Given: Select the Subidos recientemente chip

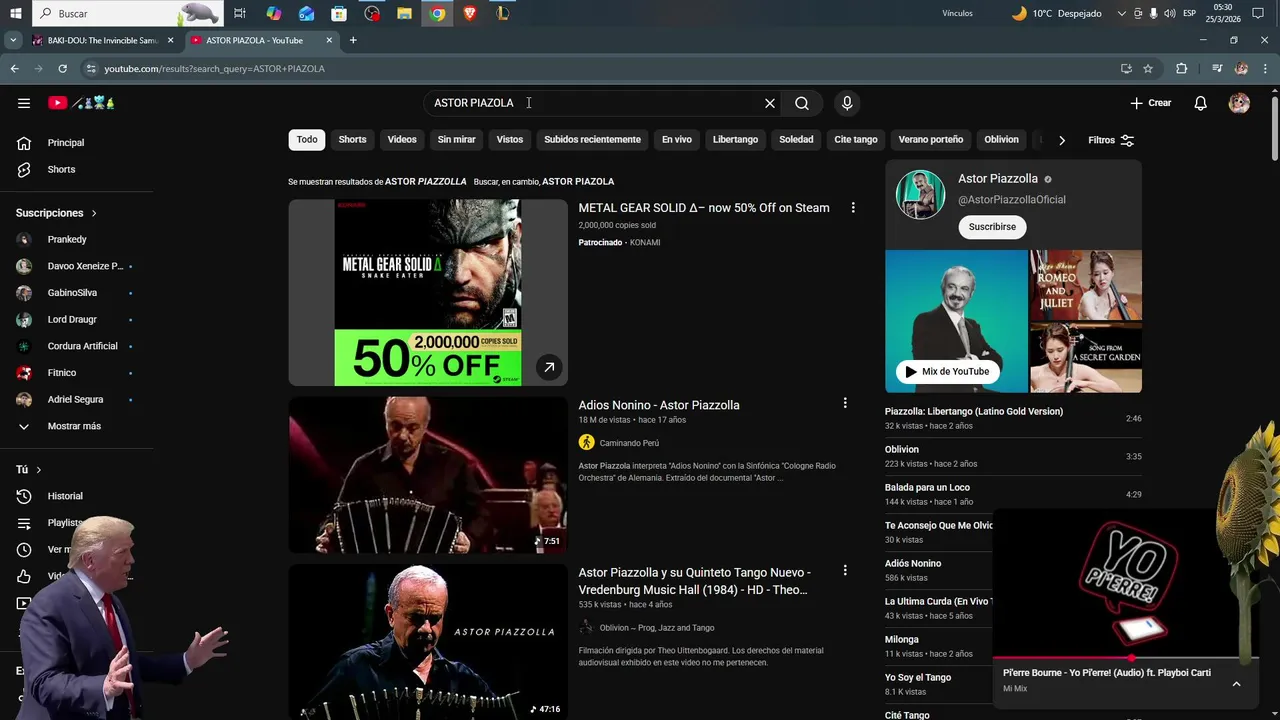Looking at the screenshot, I should pos(592,140).
